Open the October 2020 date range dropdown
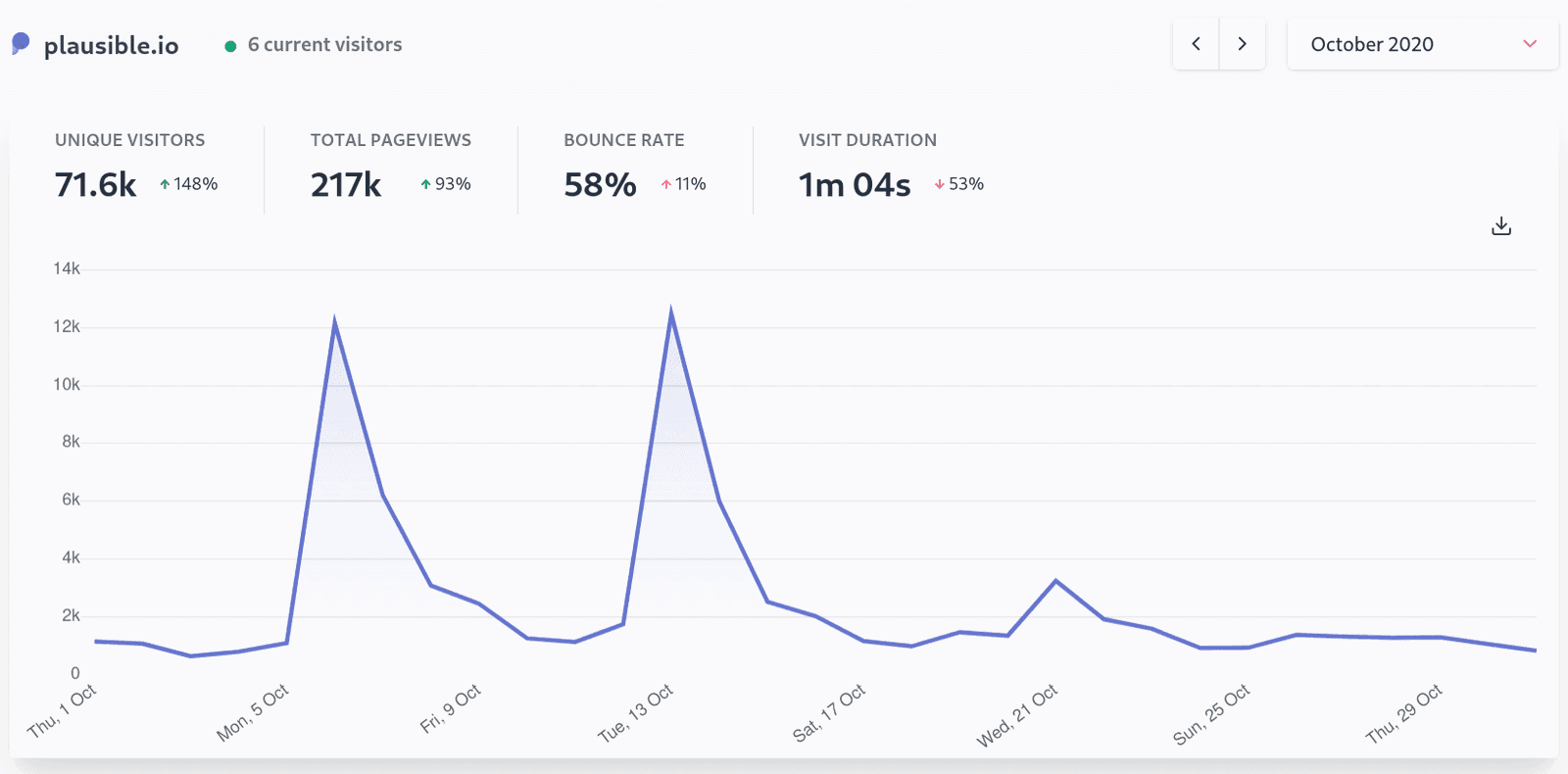 pyautogui.click(x=1421, y=44)
